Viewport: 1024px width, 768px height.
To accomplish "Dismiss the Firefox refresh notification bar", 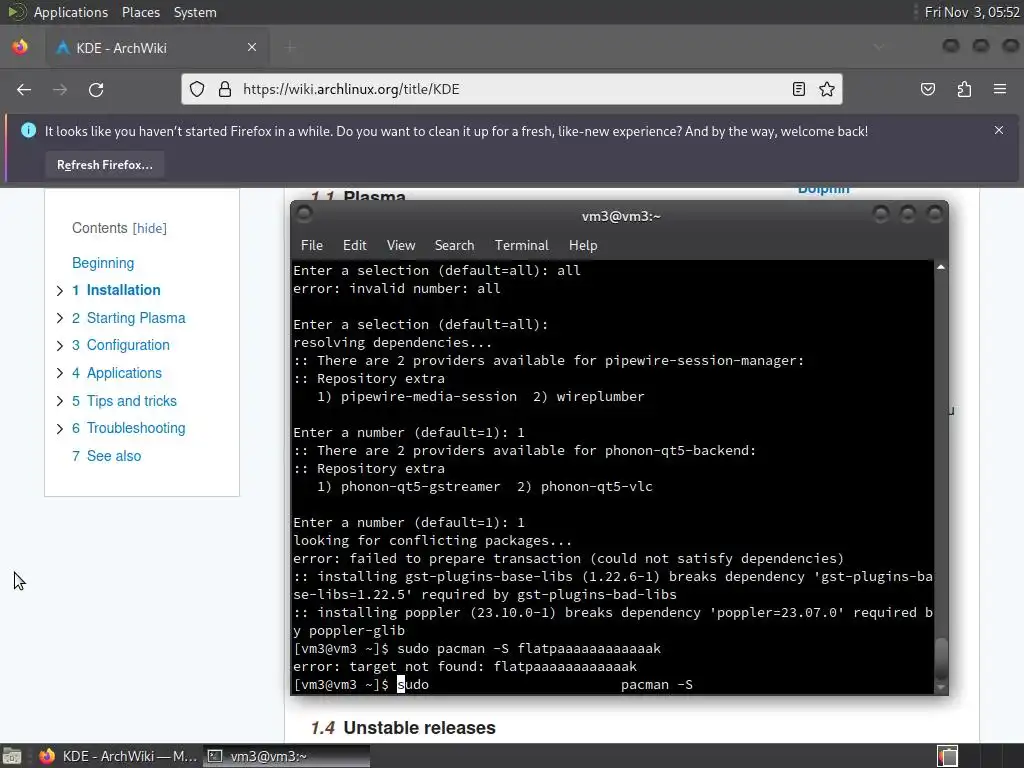I will click(999, 131).
